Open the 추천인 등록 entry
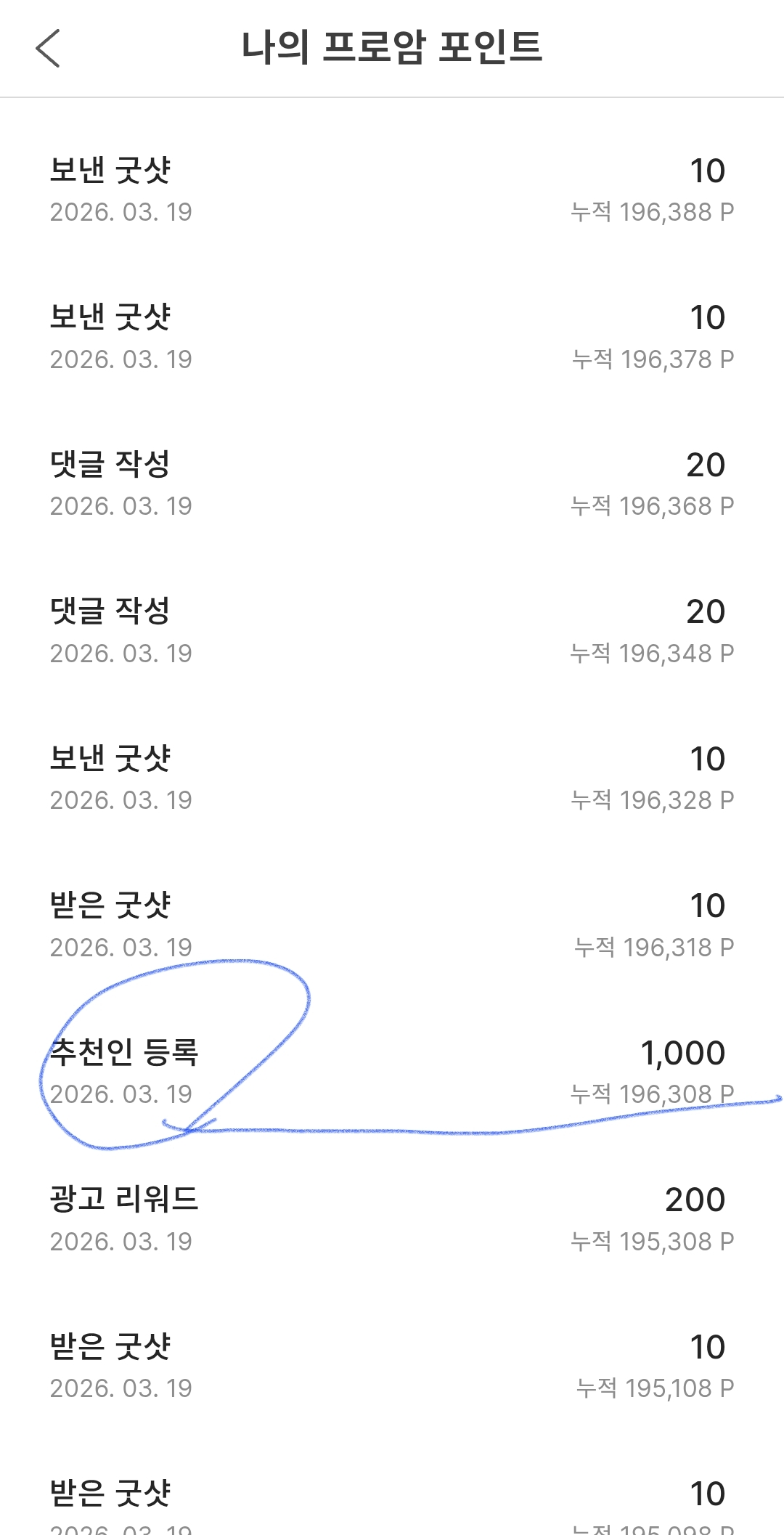The width and height of the screenshot is (784, 1535). tap(124, 1052)
